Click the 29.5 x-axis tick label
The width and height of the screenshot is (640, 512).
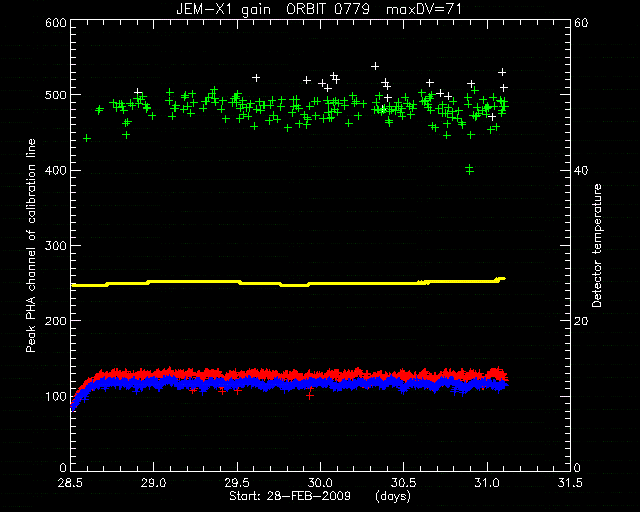pyautogui.click(x=237, y=483)
